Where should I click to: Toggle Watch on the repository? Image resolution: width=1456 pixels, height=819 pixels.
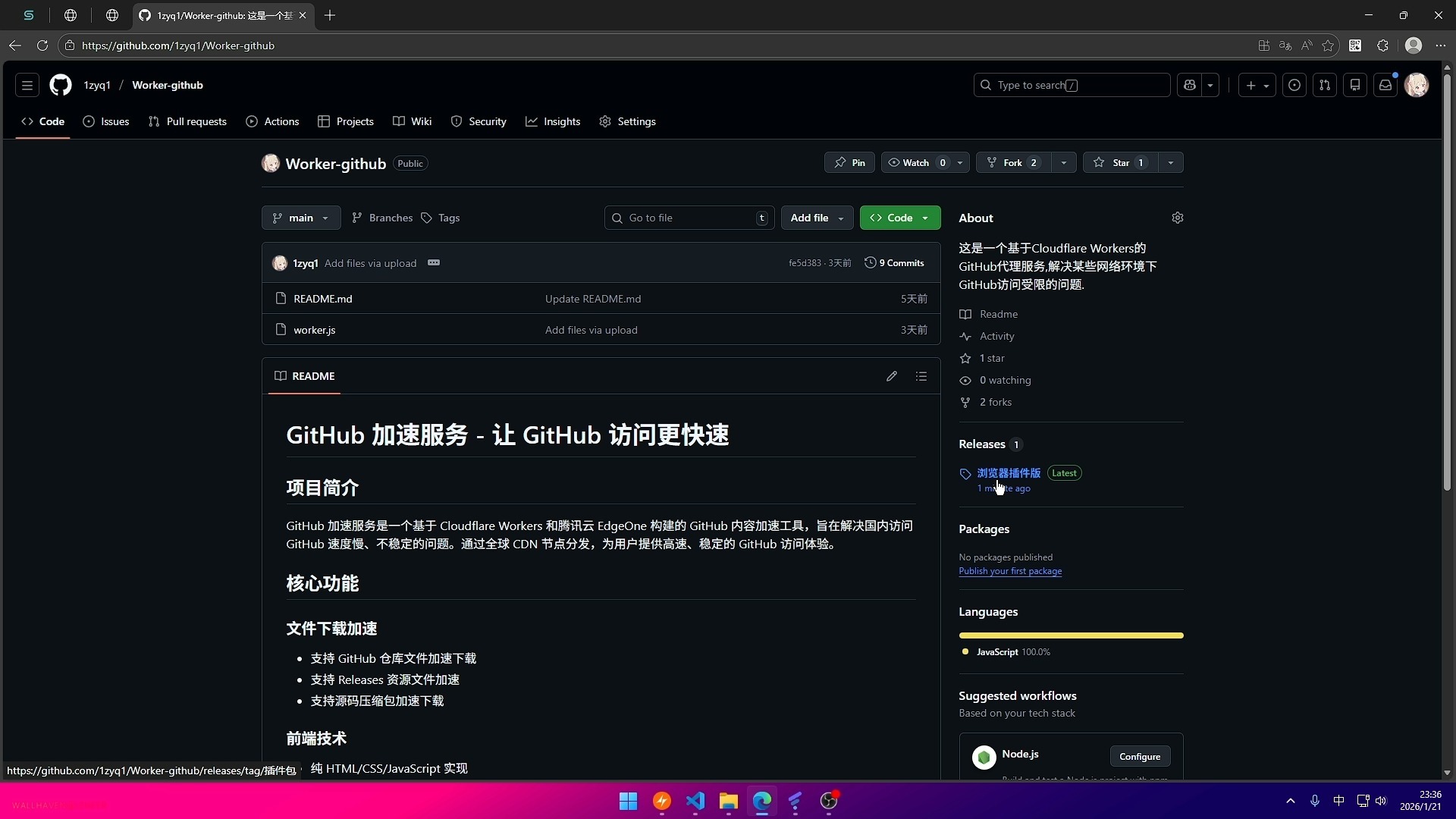(x=916, y=162)
